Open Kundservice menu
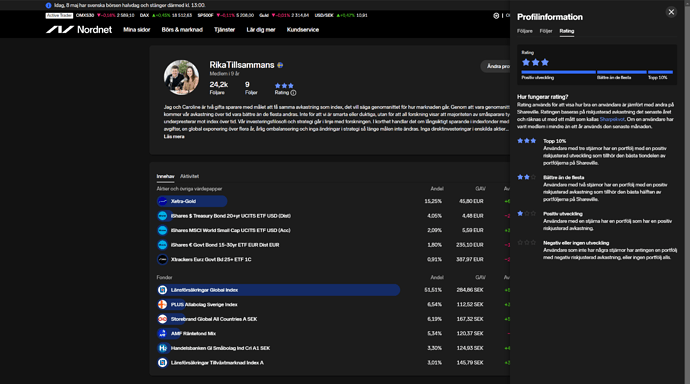 click(x=303, y=30)
